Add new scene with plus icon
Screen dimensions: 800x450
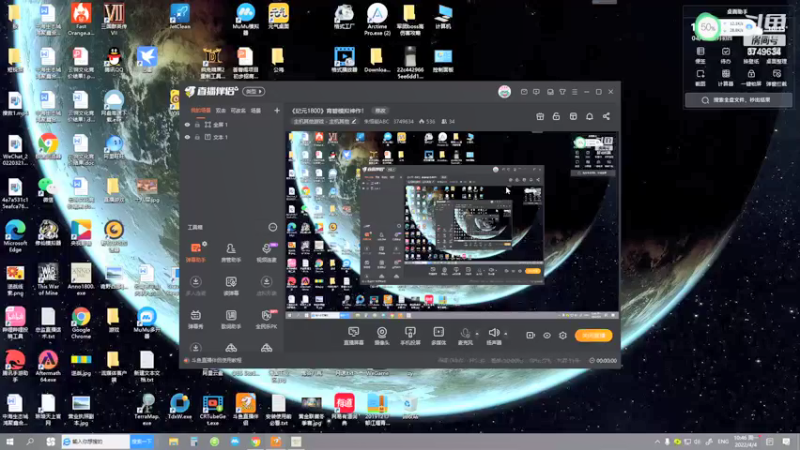277,110
